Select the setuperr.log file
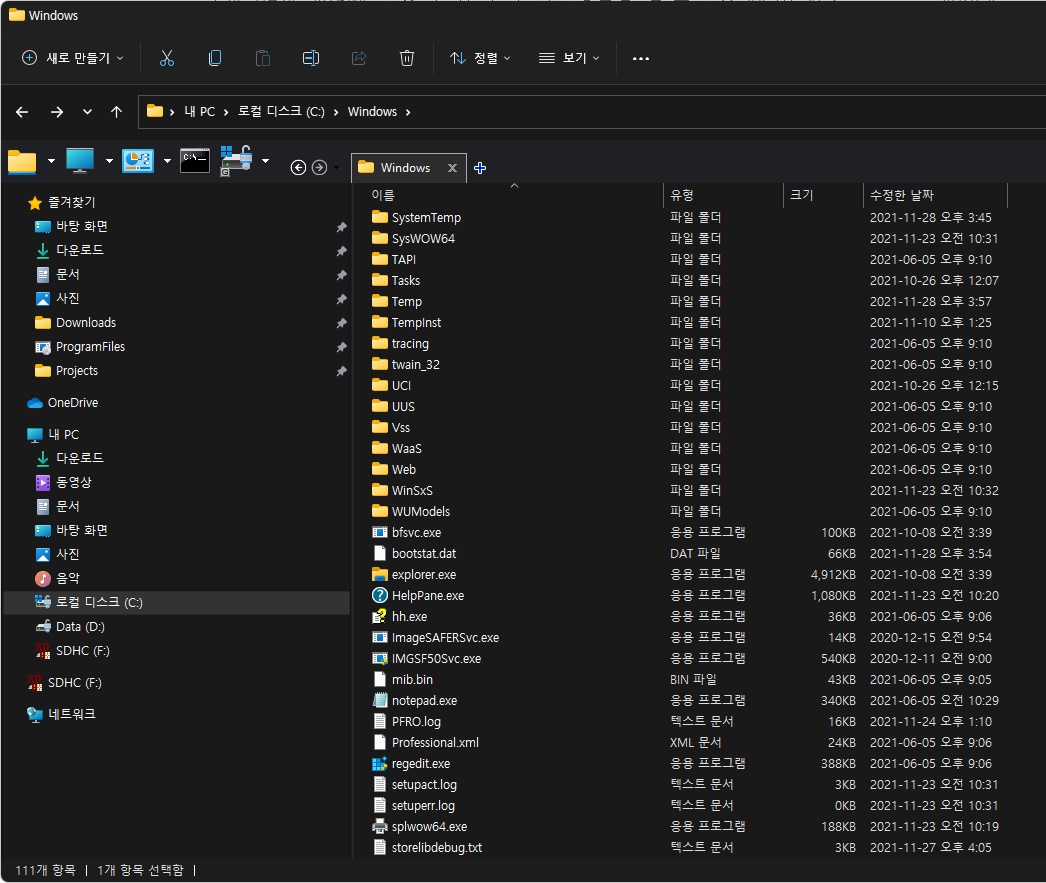The height and width of the screenshot is (883, 1046). (x=423, y=806)
